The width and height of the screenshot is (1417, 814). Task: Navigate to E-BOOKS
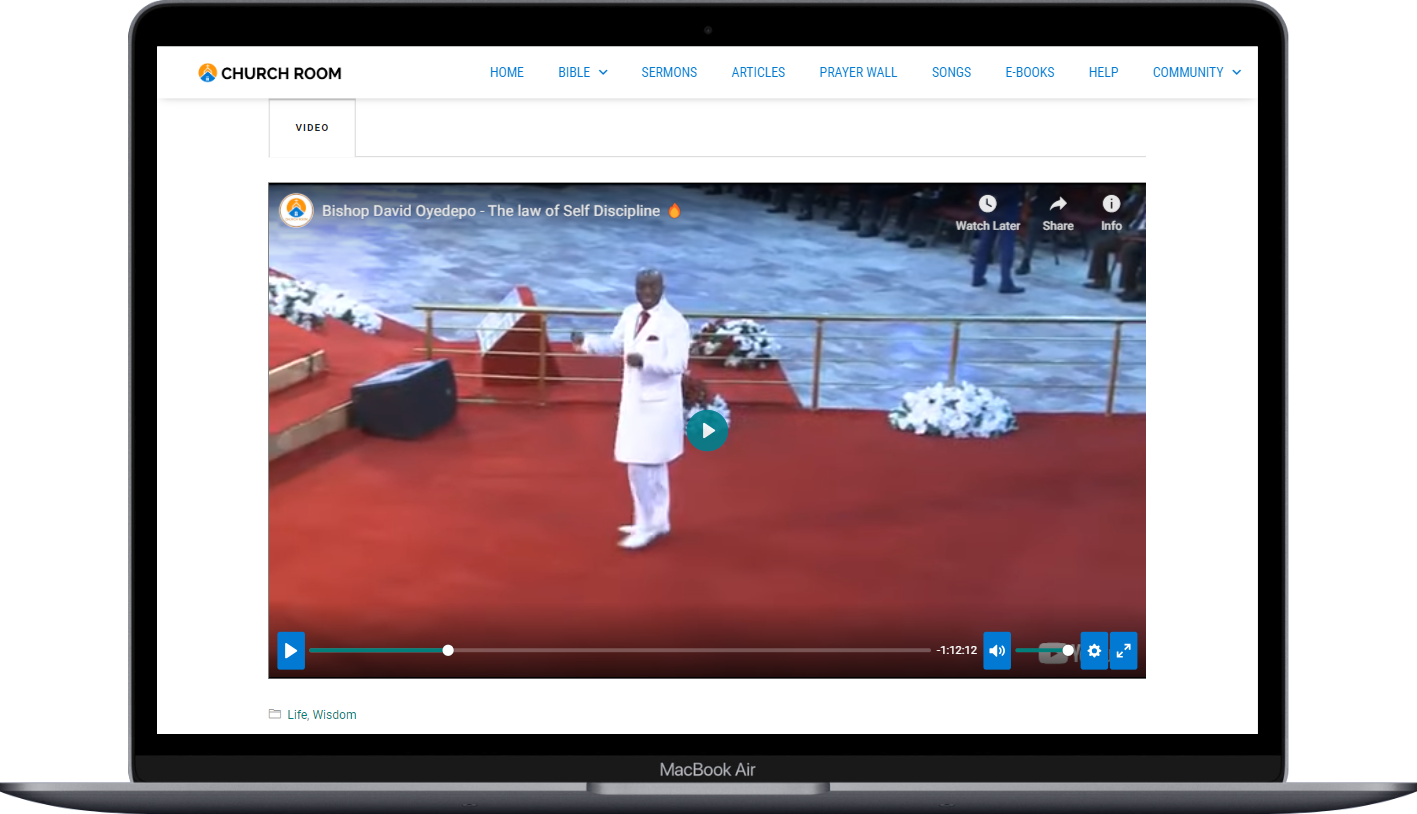1030,73
